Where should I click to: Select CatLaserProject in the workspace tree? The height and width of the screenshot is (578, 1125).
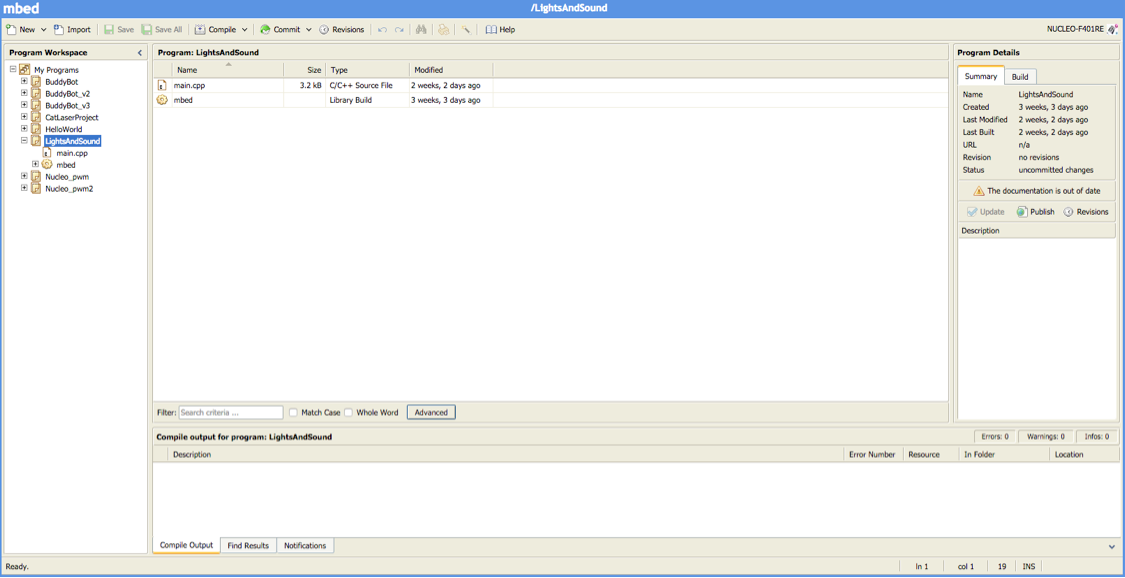click(x=71, y=117)
